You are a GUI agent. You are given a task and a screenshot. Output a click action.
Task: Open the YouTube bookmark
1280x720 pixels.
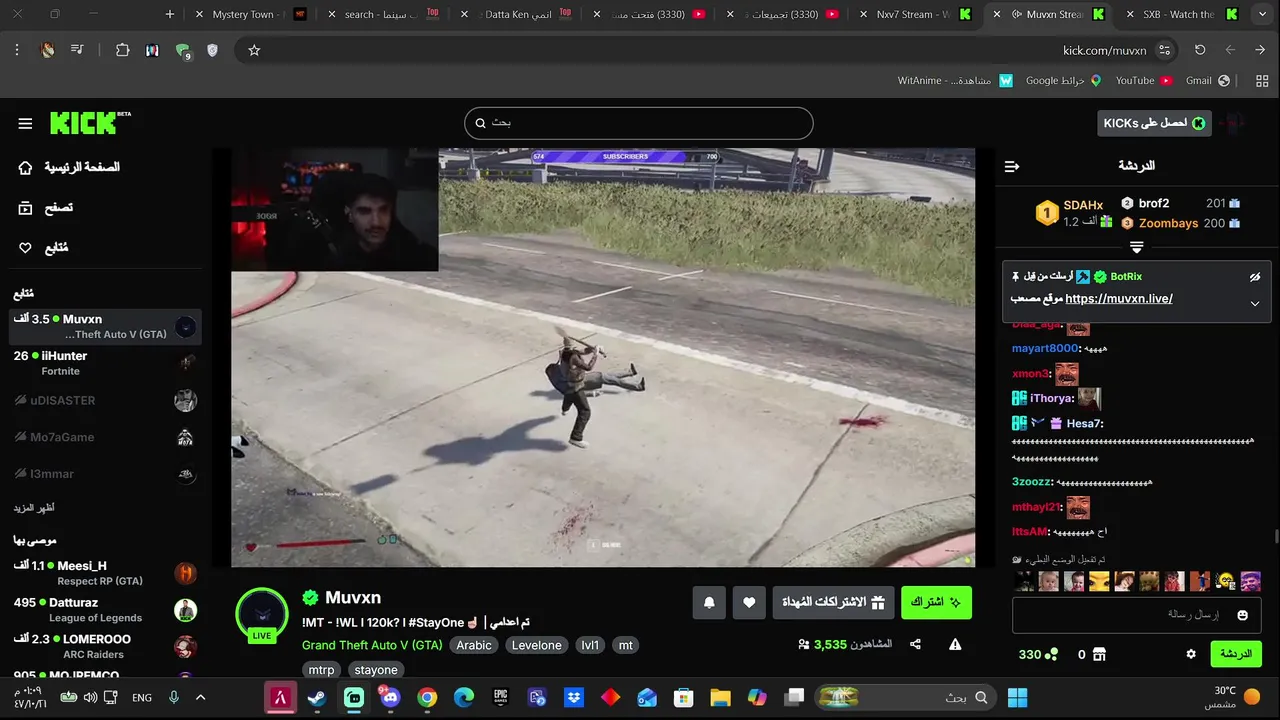(x=1143, y=80)
